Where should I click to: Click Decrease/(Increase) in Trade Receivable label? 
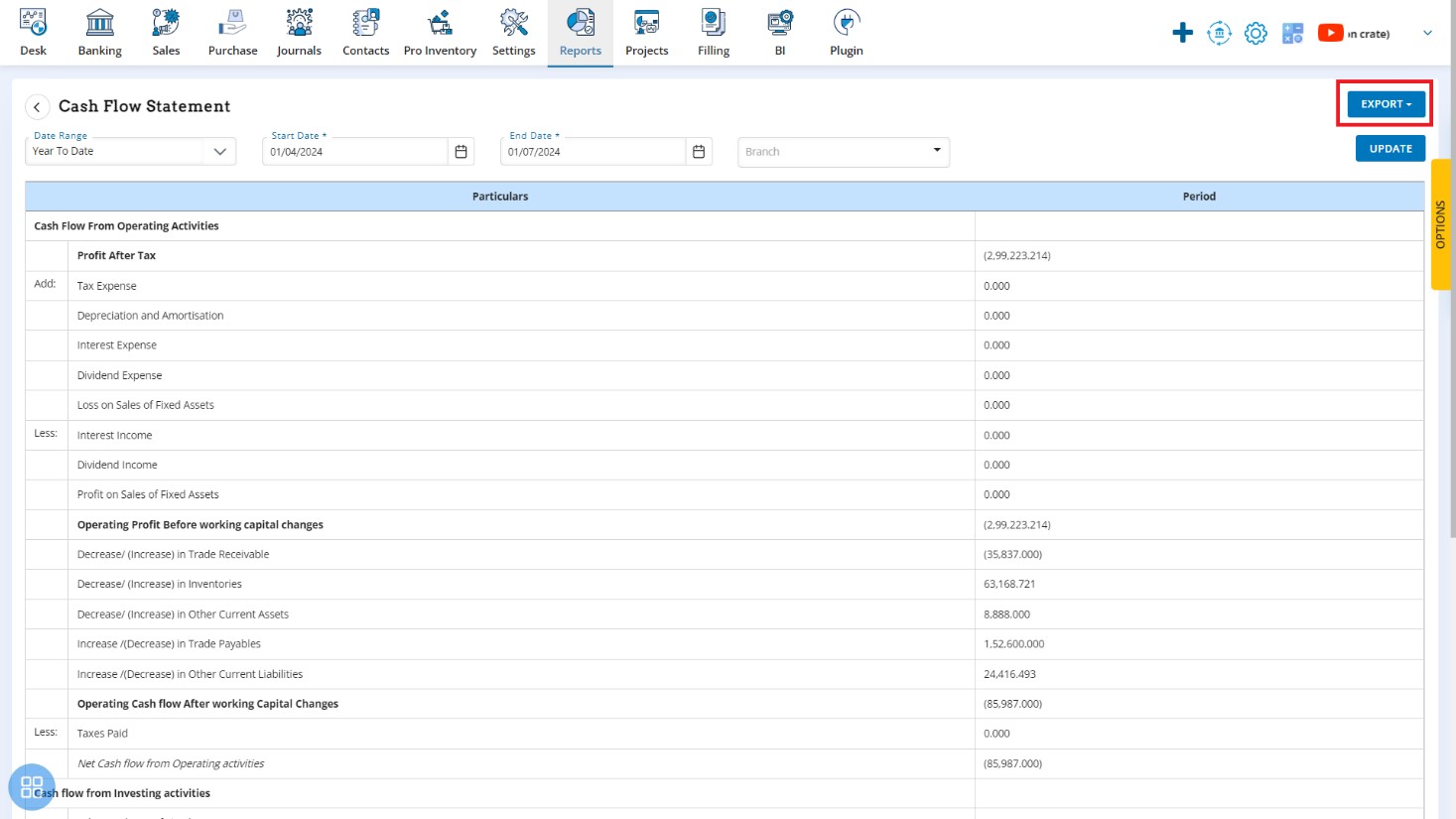174,555
